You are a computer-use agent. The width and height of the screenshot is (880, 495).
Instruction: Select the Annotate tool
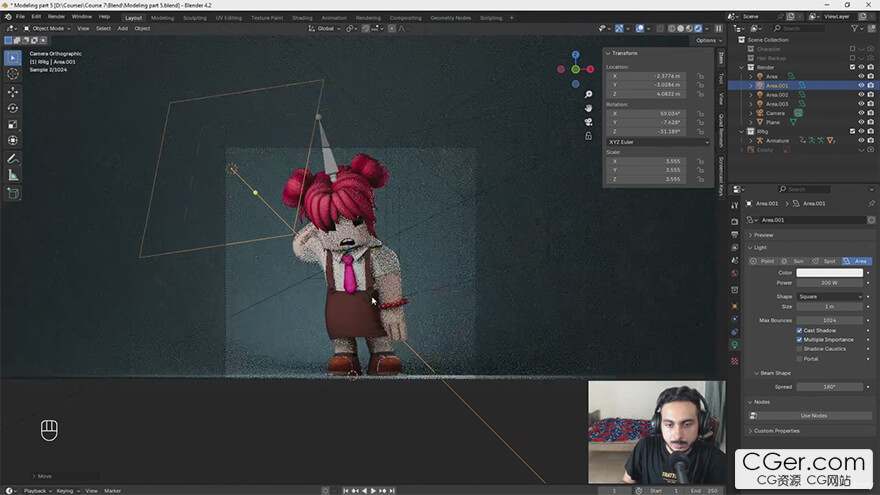[x=13, y=159]
